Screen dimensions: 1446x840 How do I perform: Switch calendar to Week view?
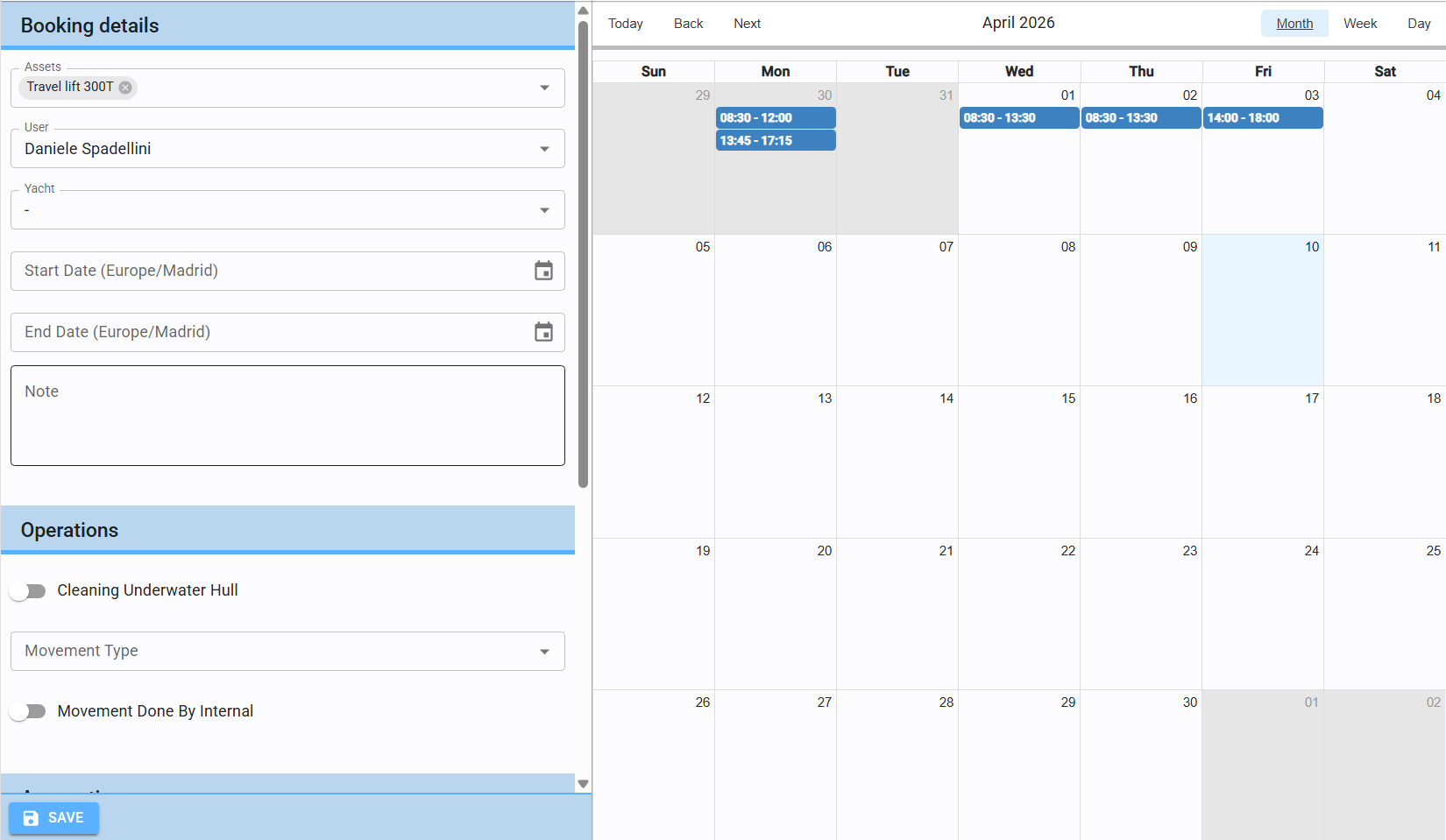(1359, 24)
